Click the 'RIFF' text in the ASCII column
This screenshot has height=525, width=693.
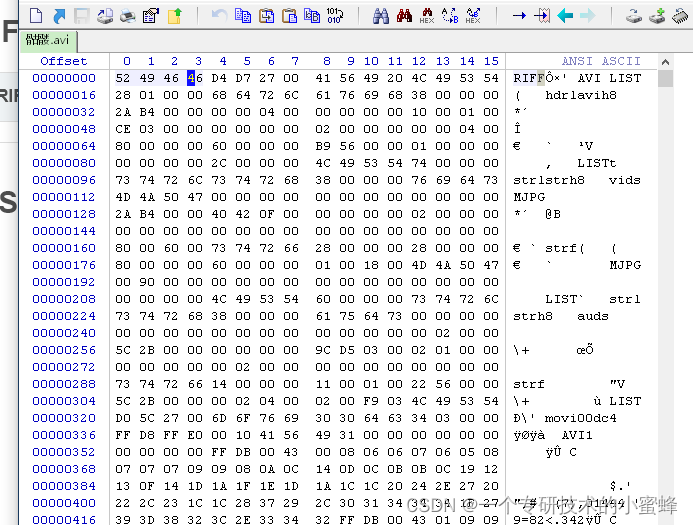pos(529,78)
